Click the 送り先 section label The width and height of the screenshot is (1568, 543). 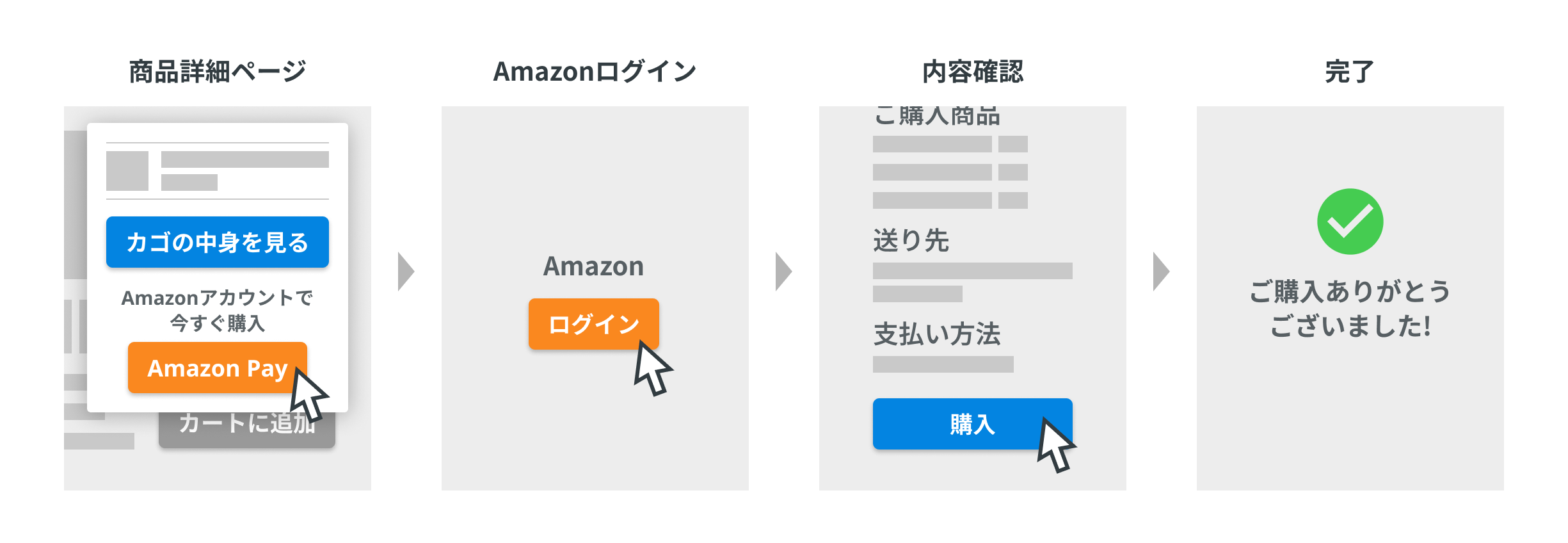pos(911,241)
